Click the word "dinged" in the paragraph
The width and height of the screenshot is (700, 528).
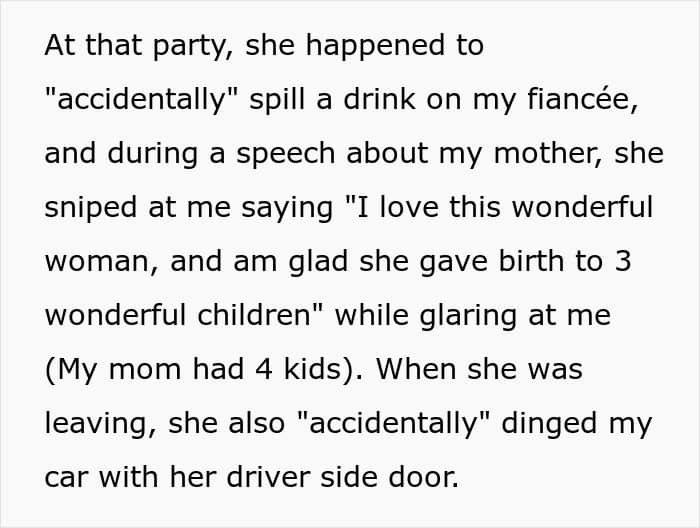pyautogui.click(x=547, y=425)
